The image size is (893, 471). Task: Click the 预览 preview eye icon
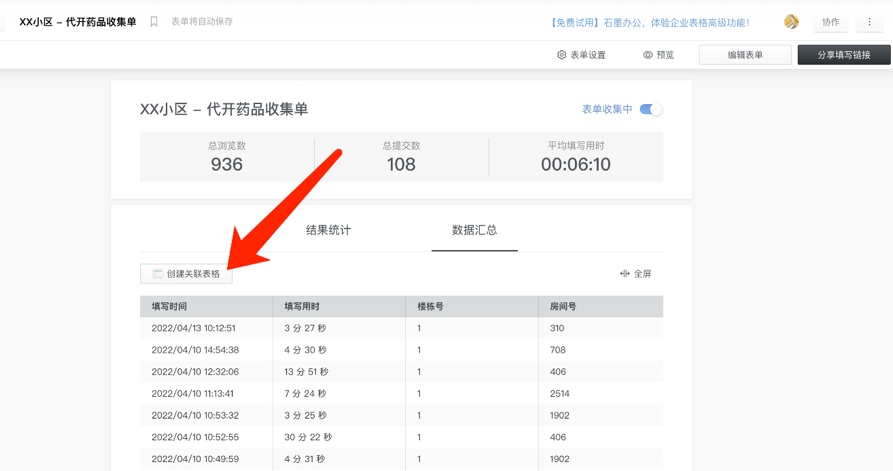click(648, 55)
